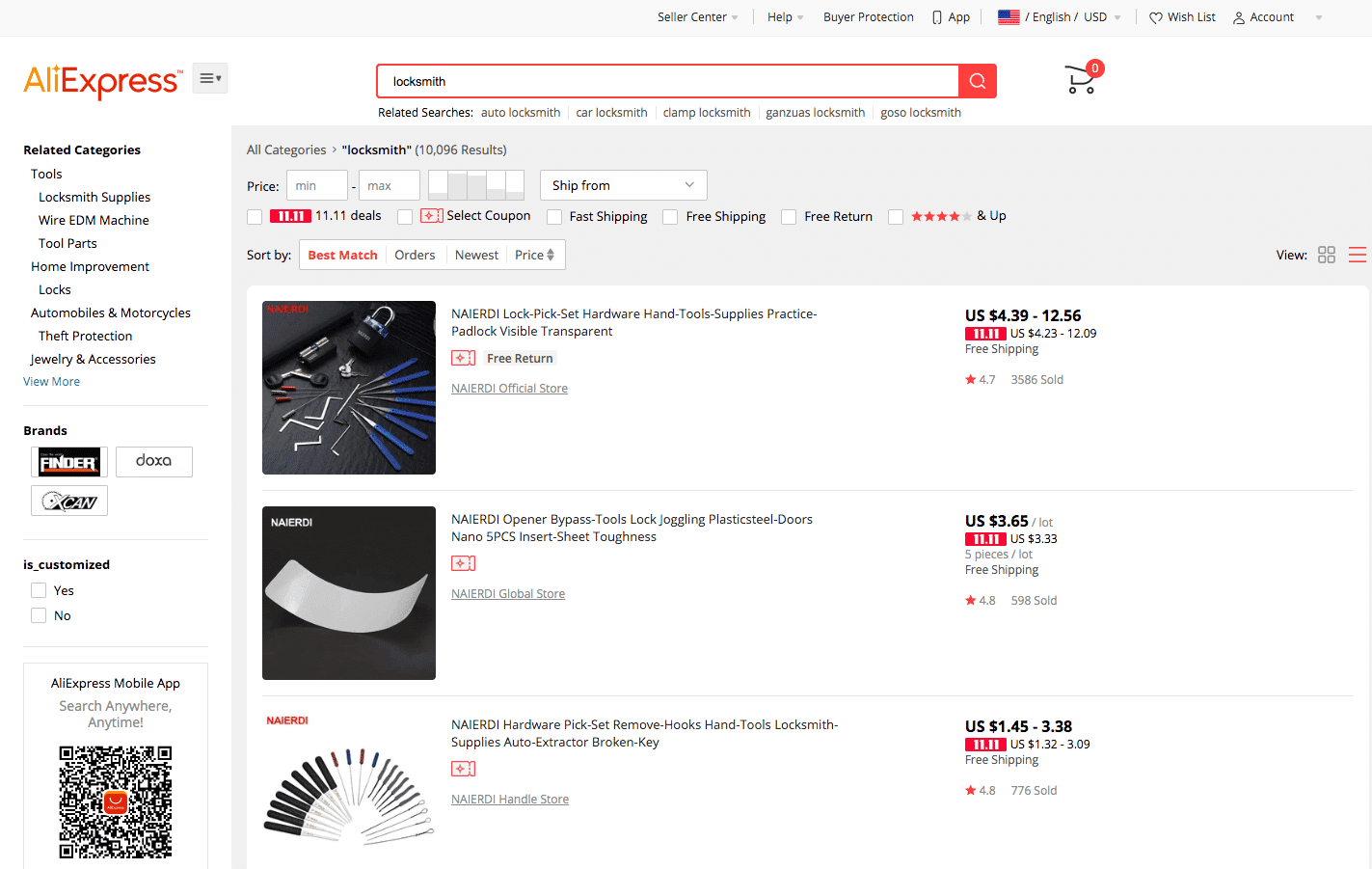Screen dimensions: 1372x869
Task: Tick the 4 stars & Up checkbox
Action: (x=896, y=217)
